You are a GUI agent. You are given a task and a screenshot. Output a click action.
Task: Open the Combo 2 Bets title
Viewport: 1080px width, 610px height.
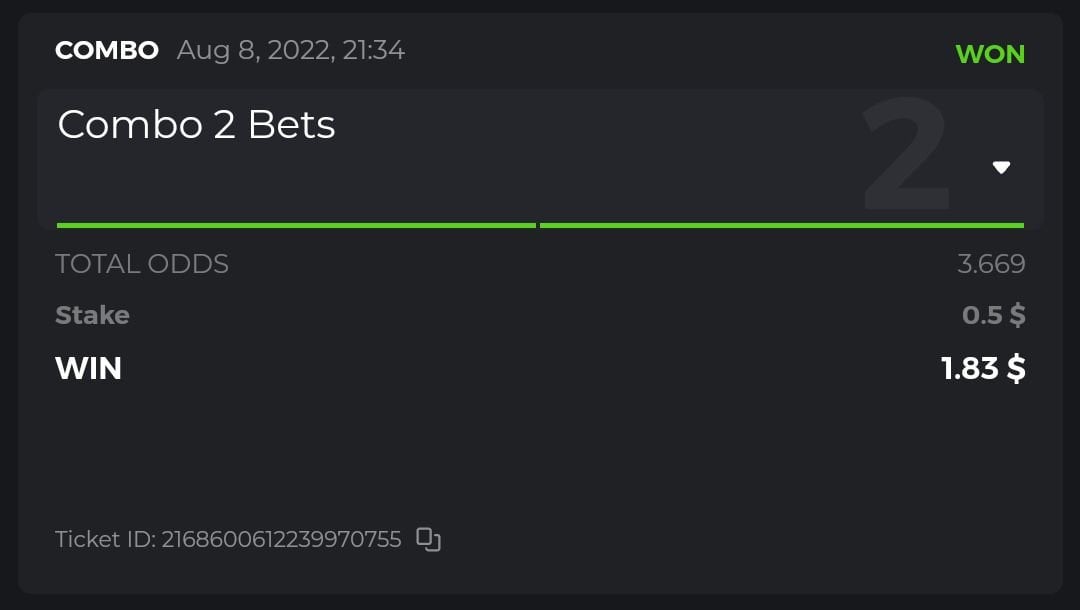click(196, 125)
